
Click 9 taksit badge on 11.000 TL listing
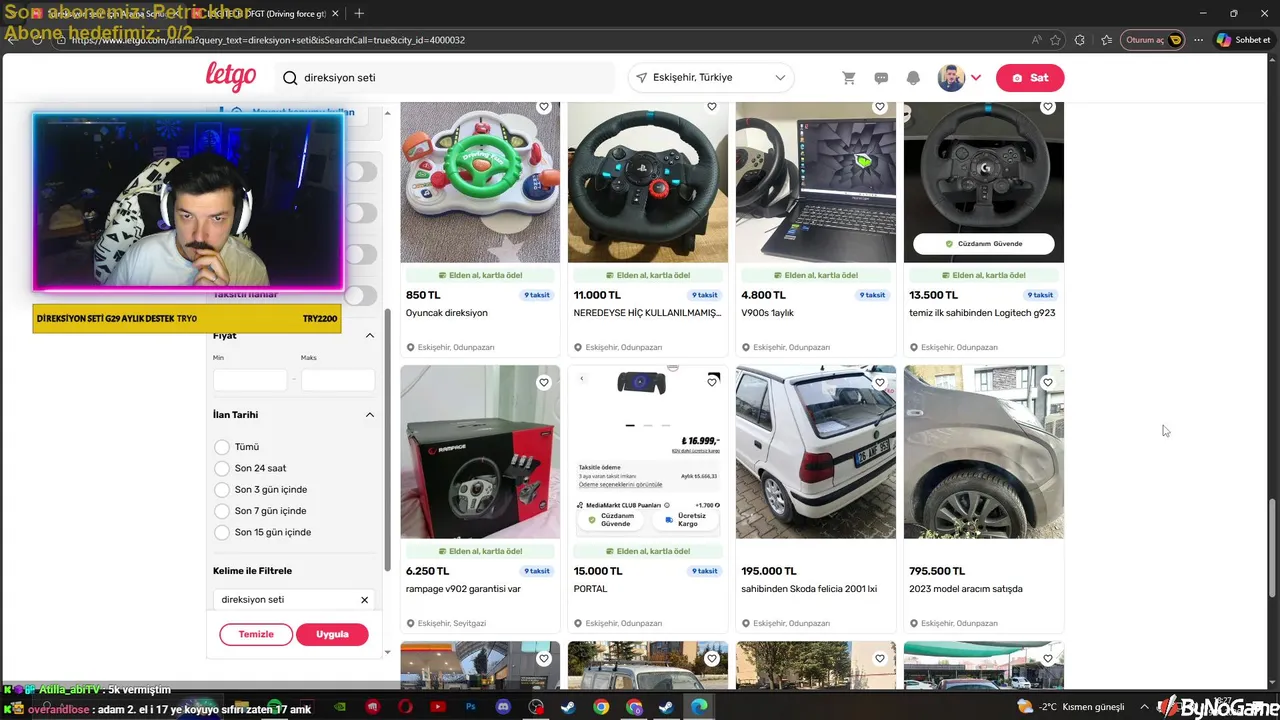pos(704,295)
